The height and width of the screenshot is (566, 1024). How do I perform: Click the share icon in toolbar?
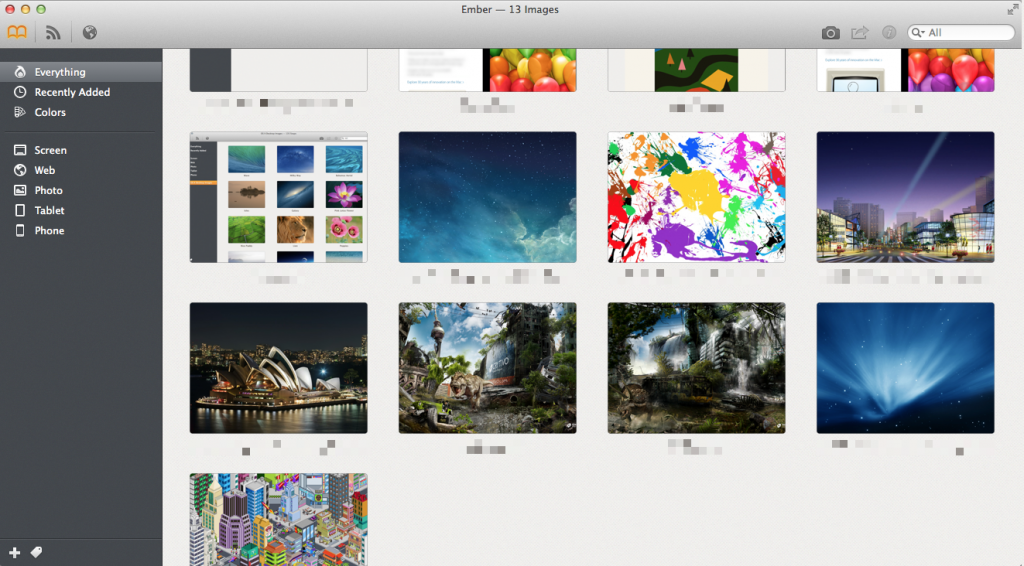tap(859, 33)
